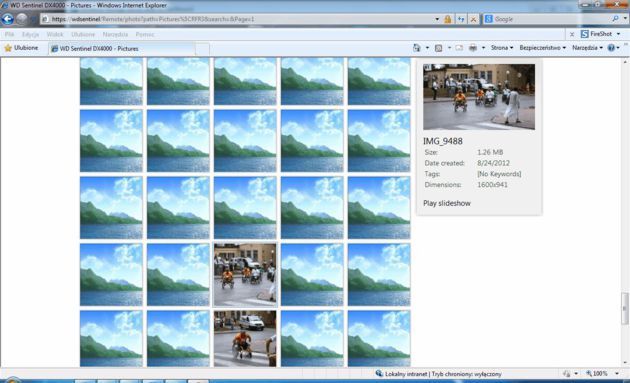Click the scrollbar down arrow
Screen dimensions: 630x383
[625, 363]
